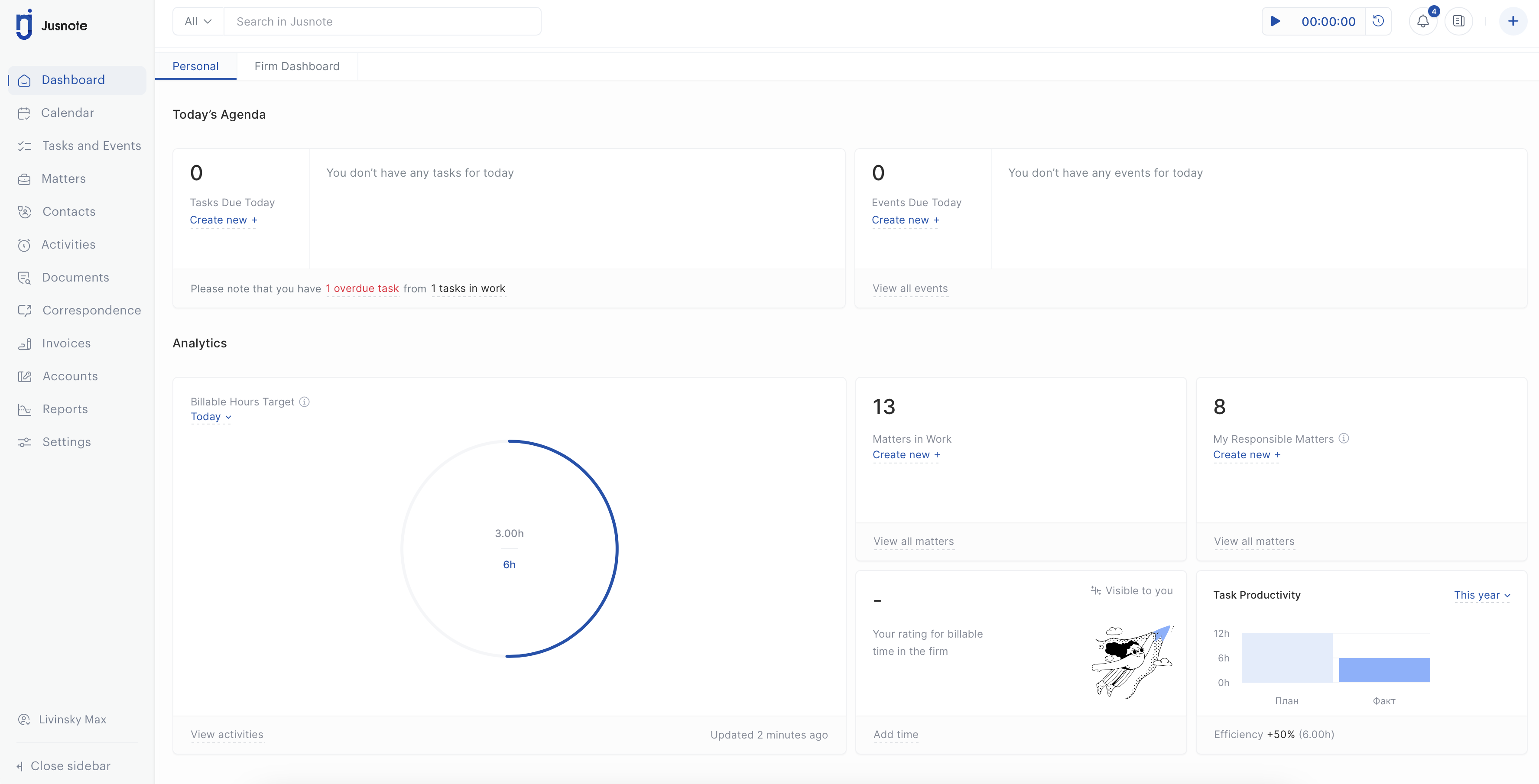Go to Reports in the sidebar
This screenshot has width=1539, height=784.
coord(65,409)
